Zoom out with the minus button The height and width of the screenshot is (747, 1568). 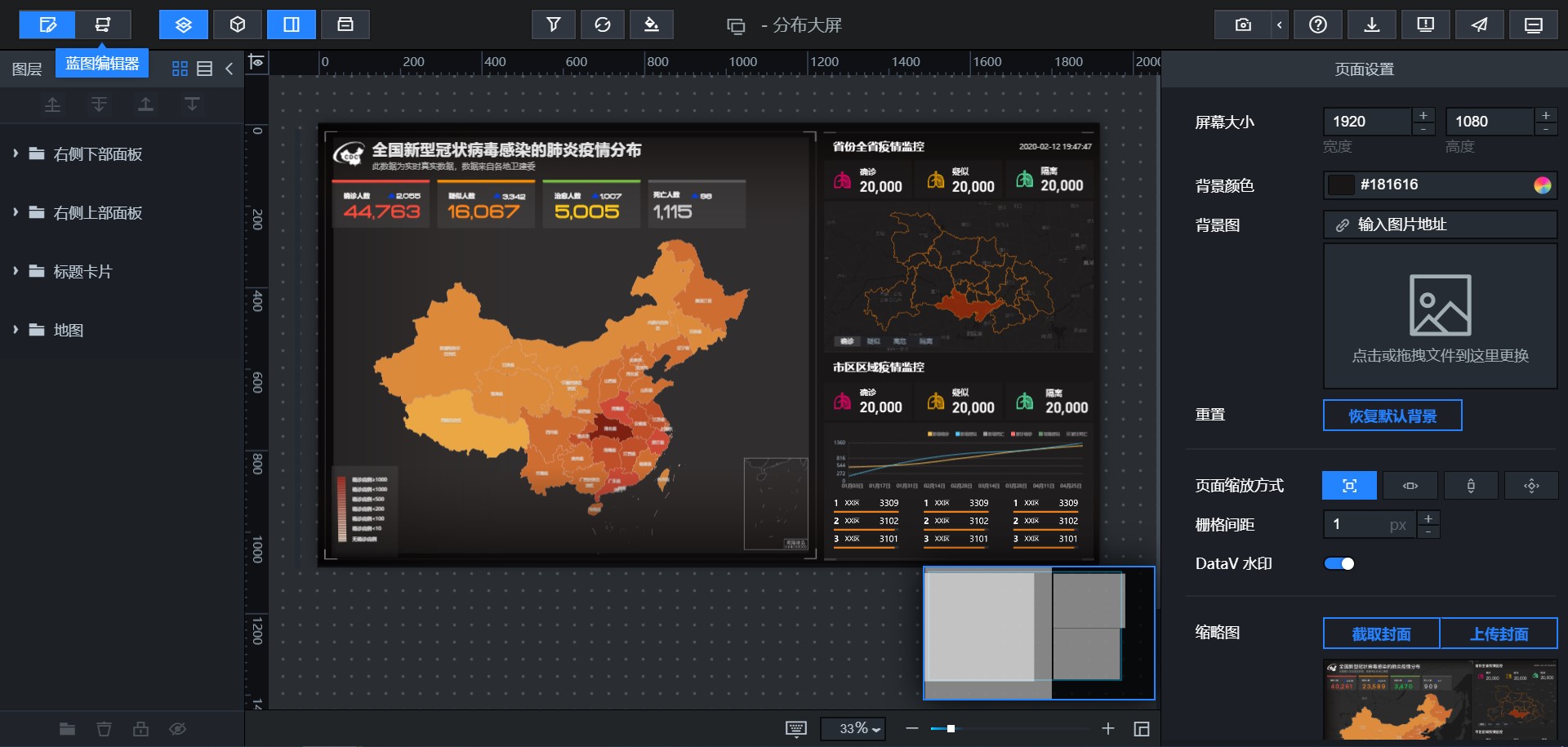(x=912, y=729)
